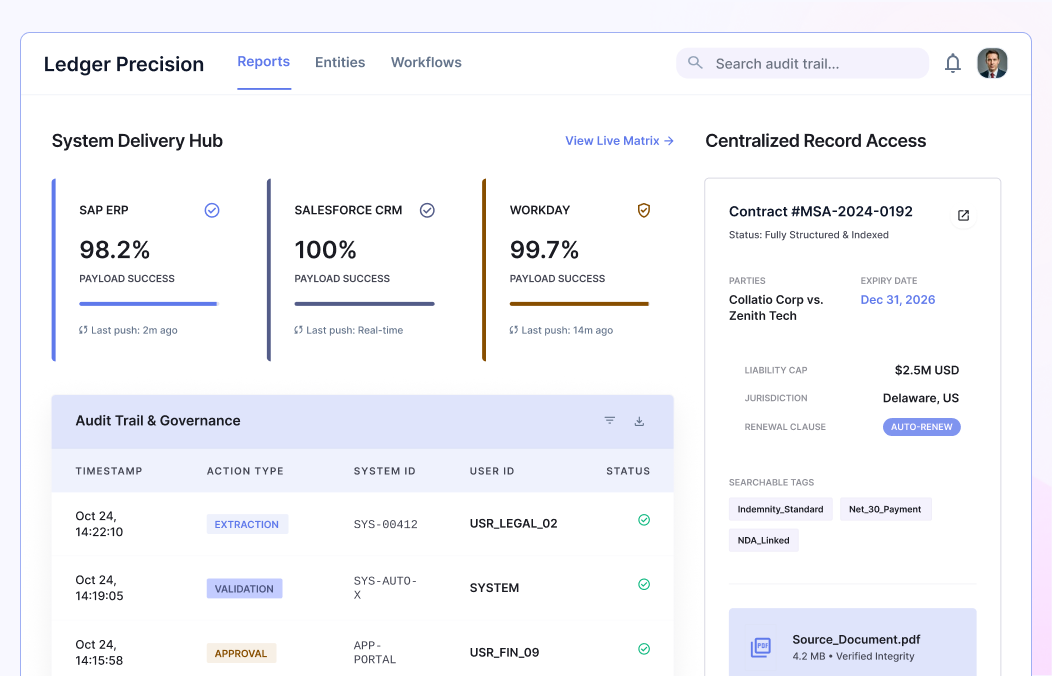1052x676 pixels.
Task: Select the SYS-00412 system ID cell
Action: point(386,524)
